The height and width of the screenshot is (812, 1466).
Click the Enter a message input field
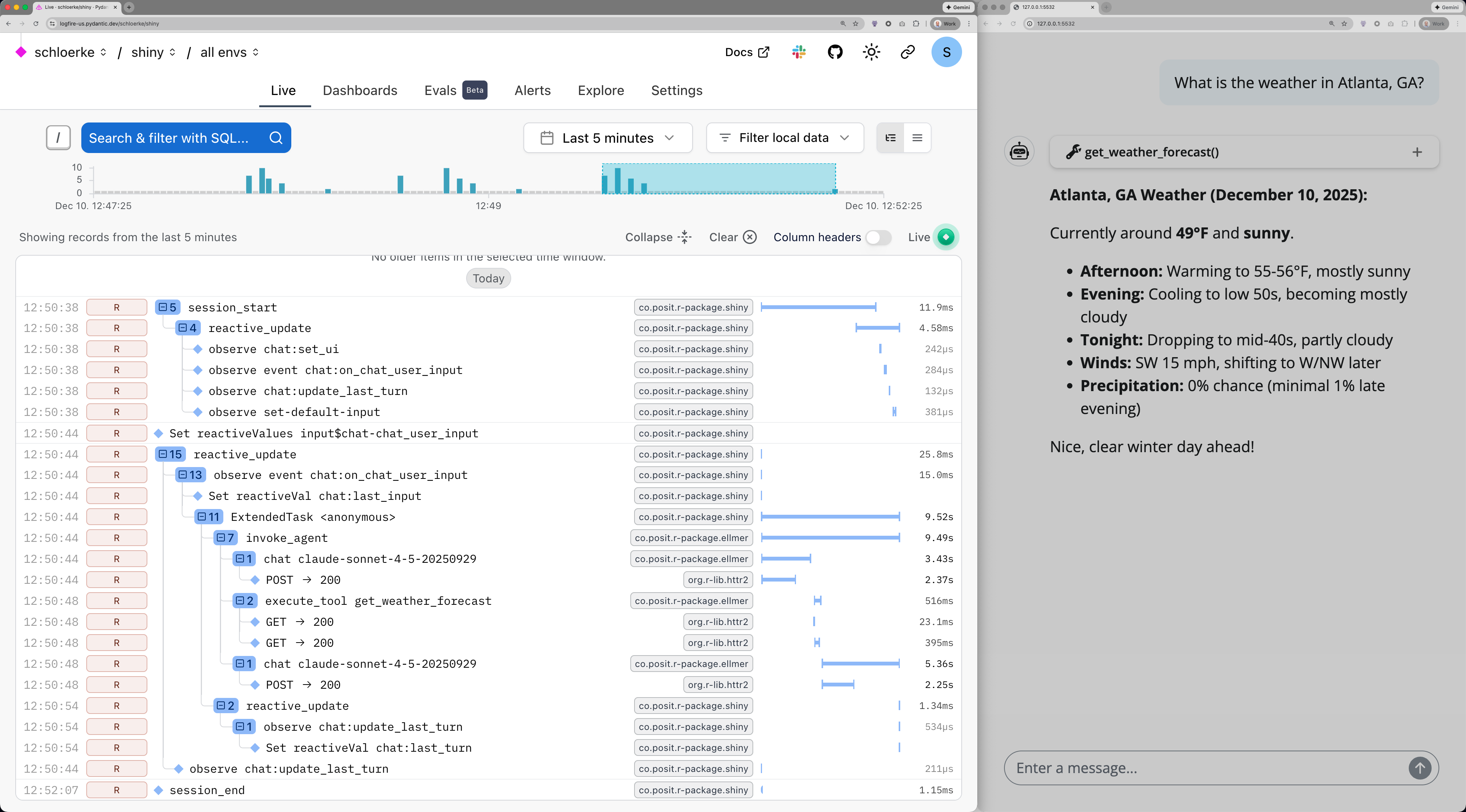[1195, 768]
